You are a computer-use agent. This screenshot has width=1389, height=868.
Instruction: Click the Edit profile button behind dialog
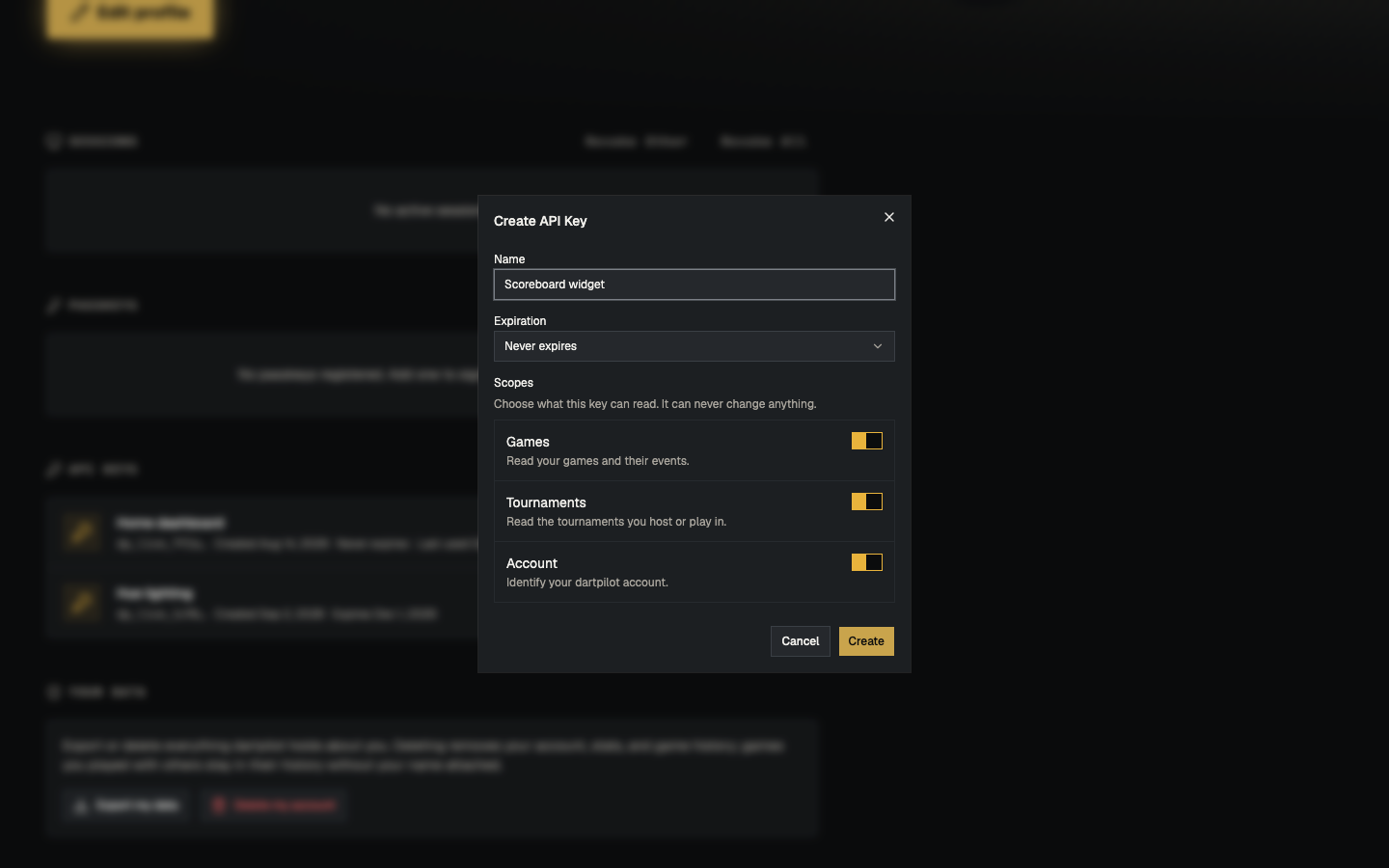(130, 14)
